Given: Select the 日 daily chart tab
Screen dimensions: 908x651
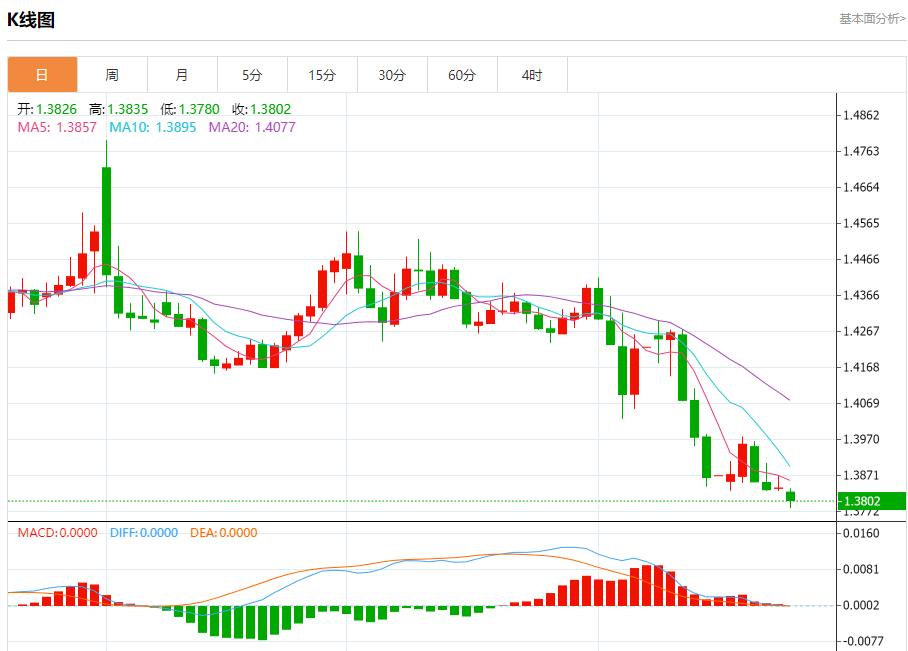Looking at the screenshot, I should 42,75.
